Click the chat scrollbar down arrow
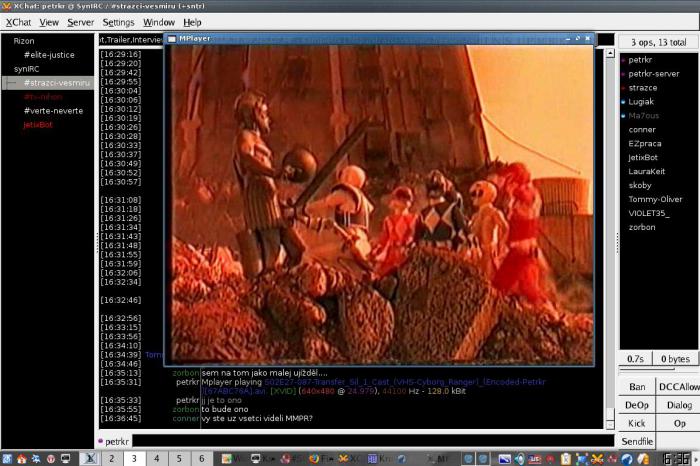This screenshot has height=466, width=700. [x=610, y=424]
